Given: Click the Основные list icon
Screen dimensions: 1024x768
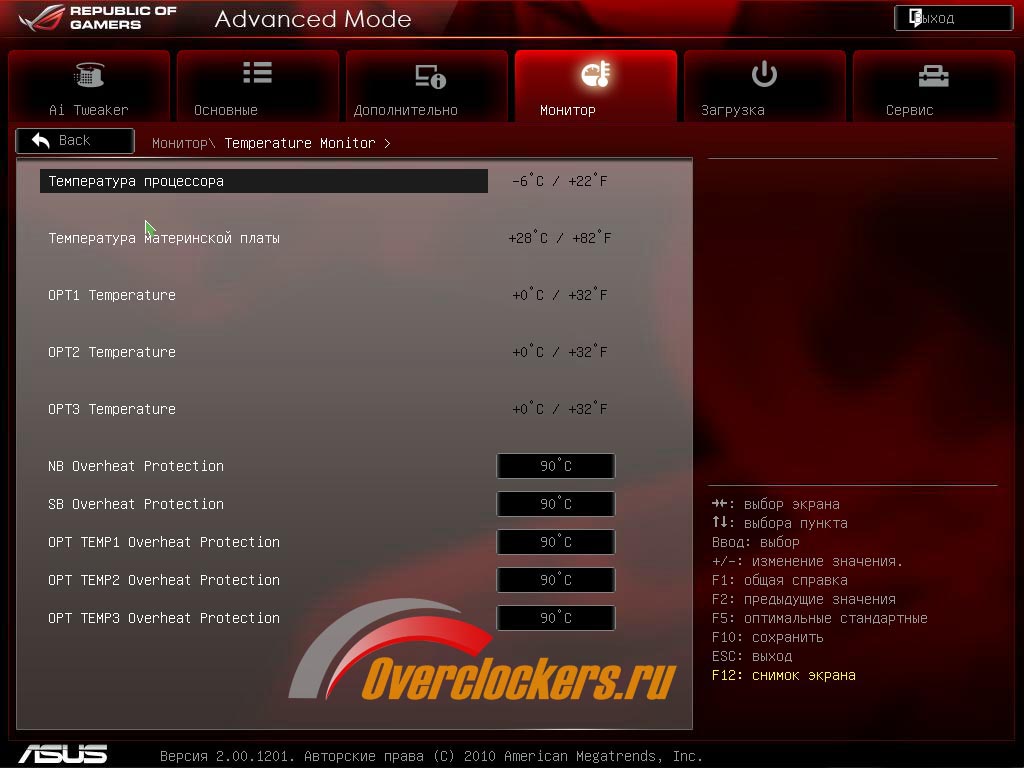Looking at the screenshot, I should tap(257, 72).
